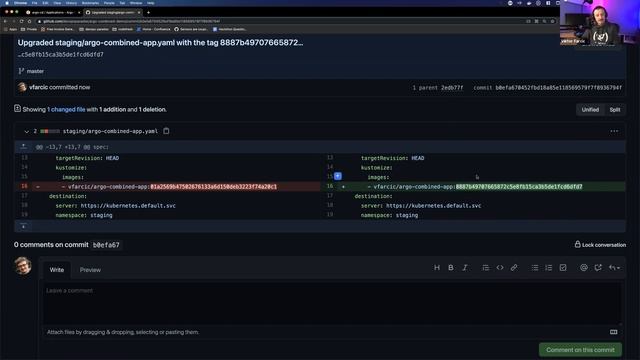Open the Home - Confluence bookmark
Viewport: 640px width, 360px height.
click(x=153, y=29)
